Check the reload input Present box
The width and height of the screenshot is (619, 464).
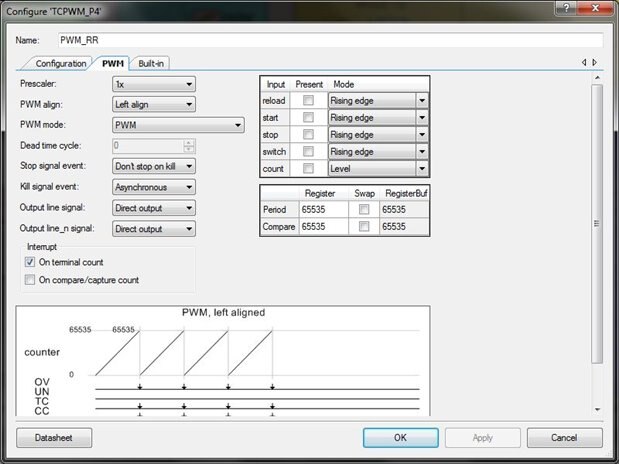click(309, 100)
